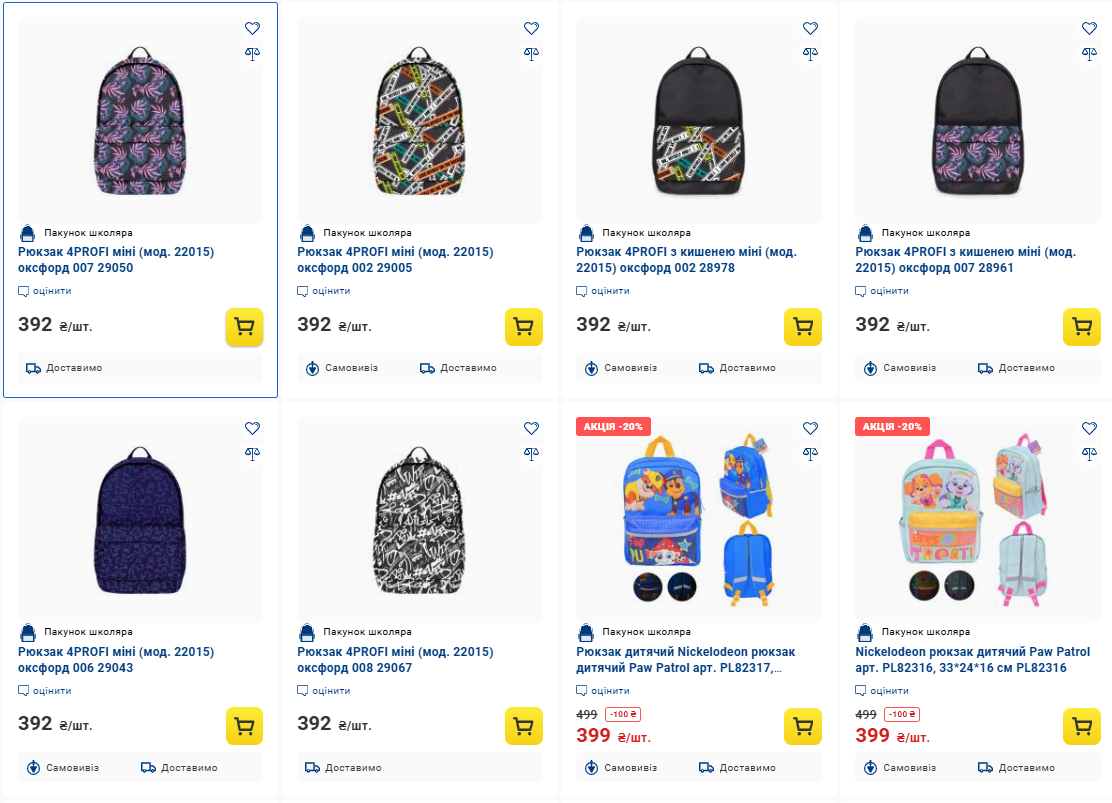
Task: Open Nickelodeon Paw Patrol PL82316 product title
Action: coord(972,659)
